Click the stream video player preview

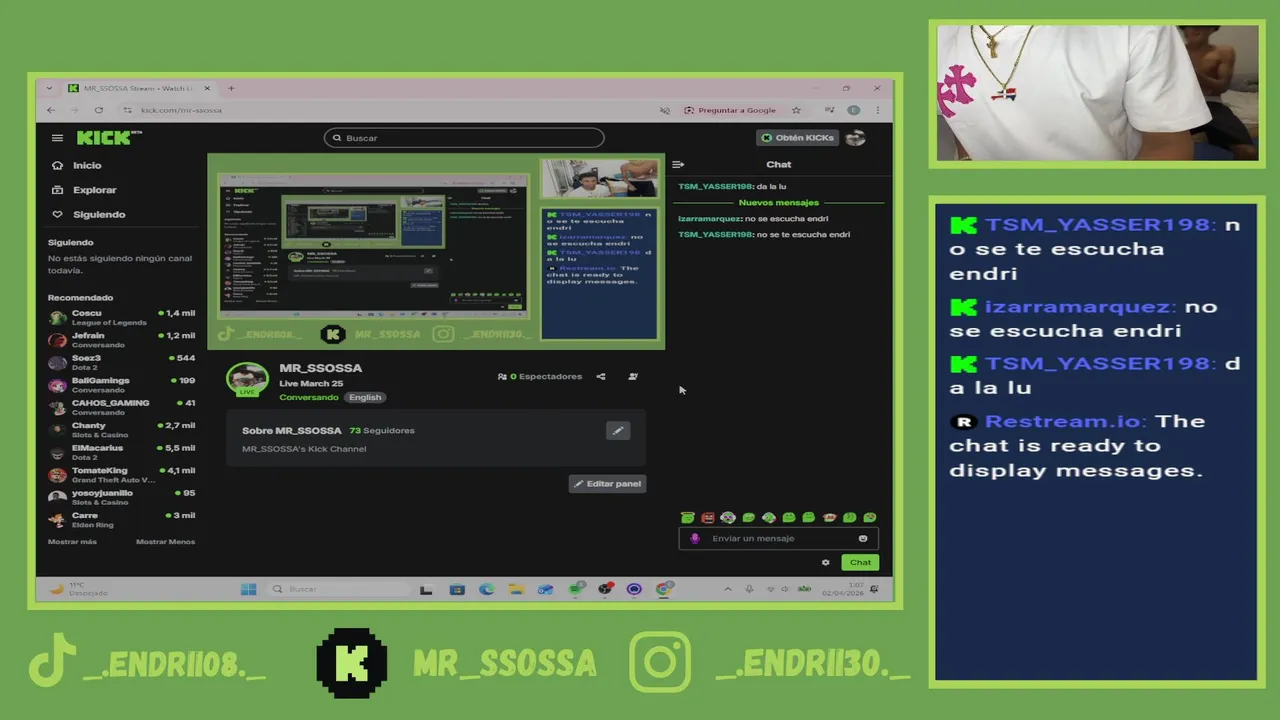point(436,251)
